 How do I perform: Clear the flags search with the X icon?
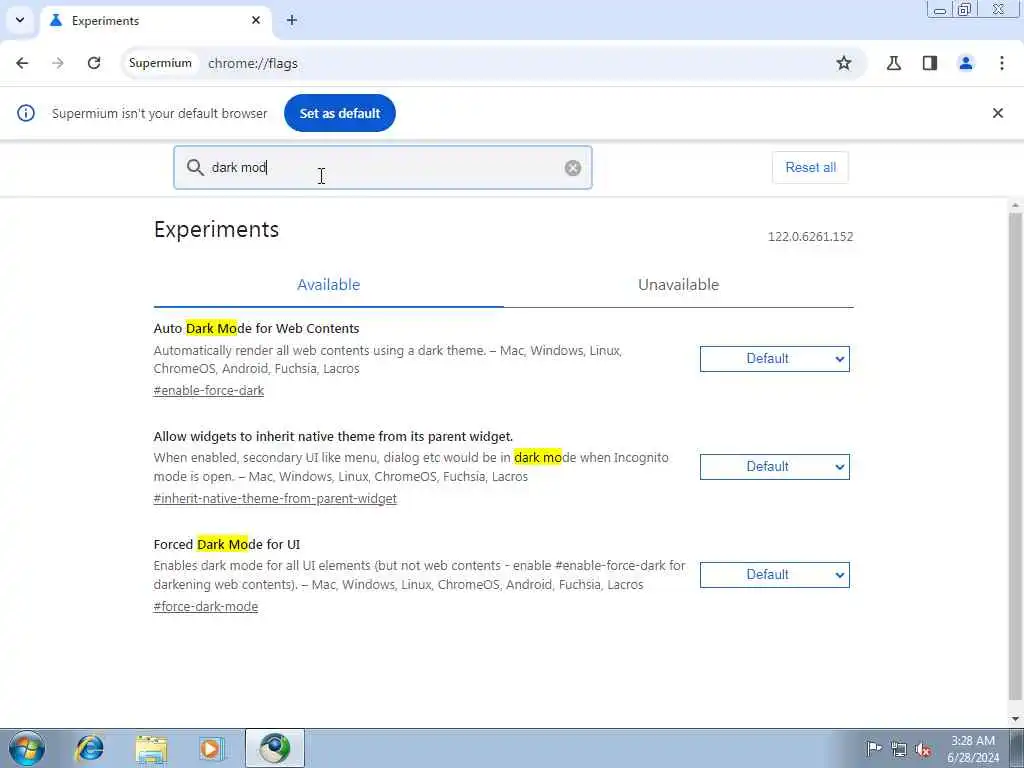[x=573, y=168]
